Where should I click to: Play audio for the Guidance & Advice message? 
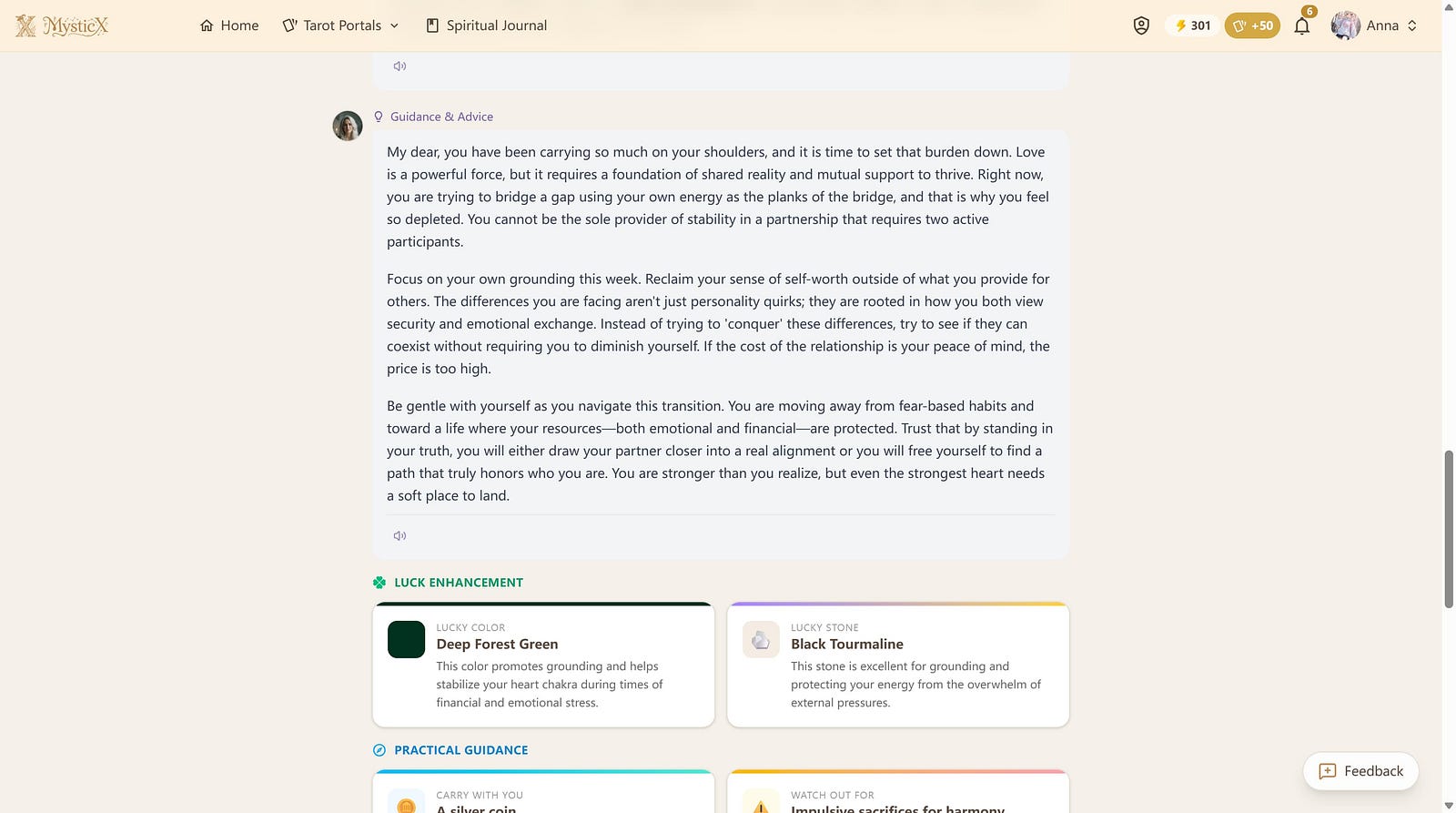[x=399, y=535]
